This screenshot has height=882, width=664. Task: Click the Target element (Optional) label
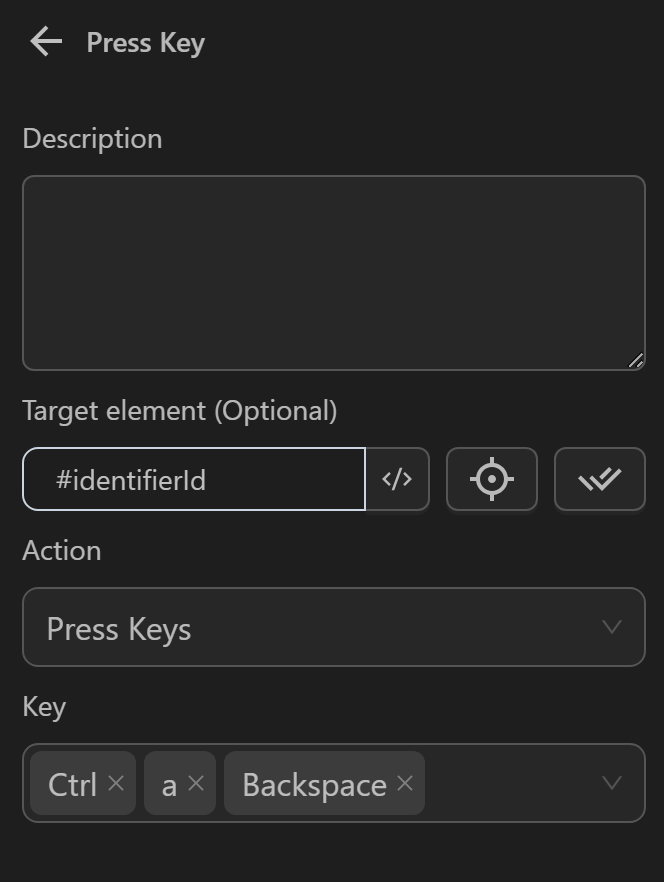[179, 410]
